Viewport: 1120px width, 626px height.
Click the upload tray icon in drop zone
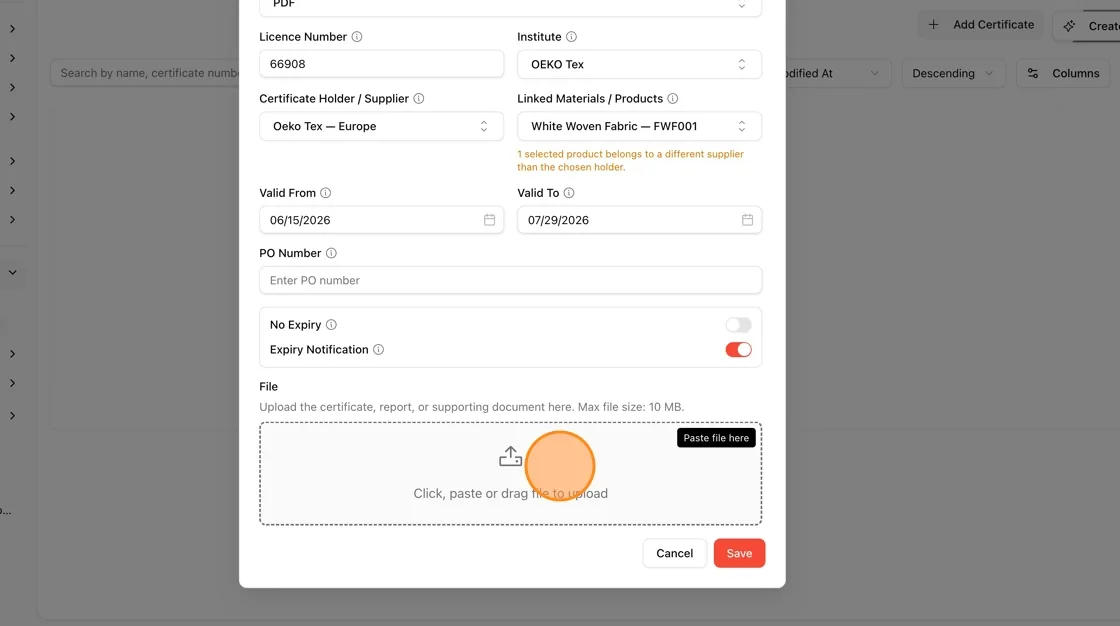pyautogui.click(x=511, y=457)
